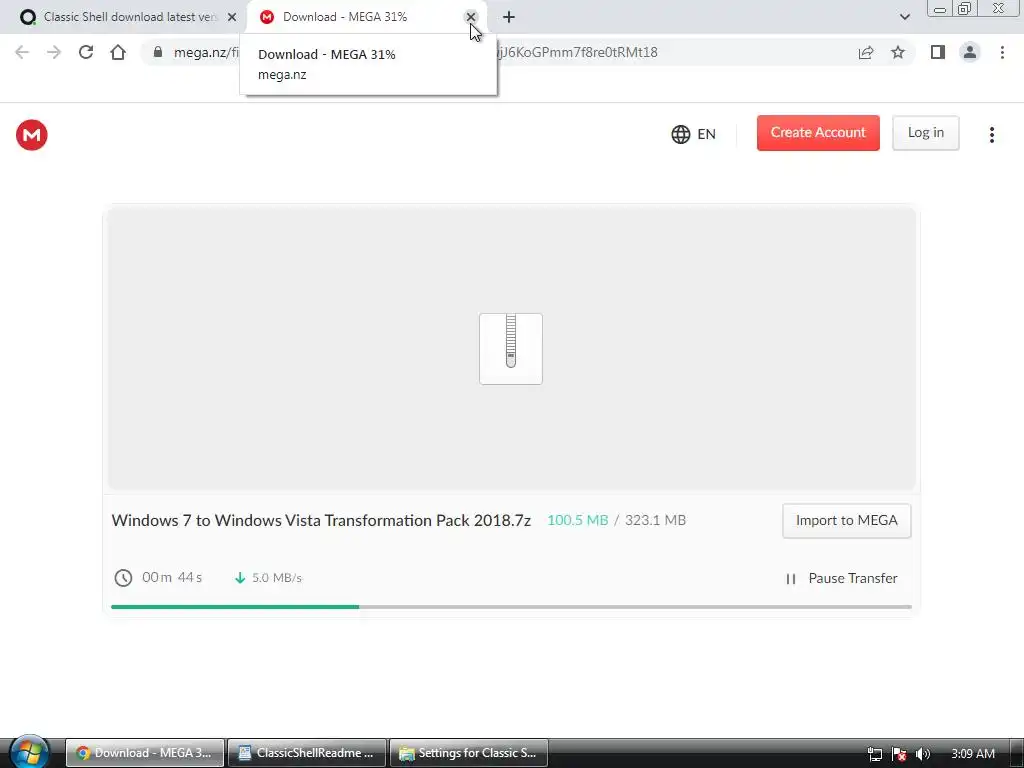Pause the transfer
The height and width of the screenshot is (768, 1024).
click(841, 578)
